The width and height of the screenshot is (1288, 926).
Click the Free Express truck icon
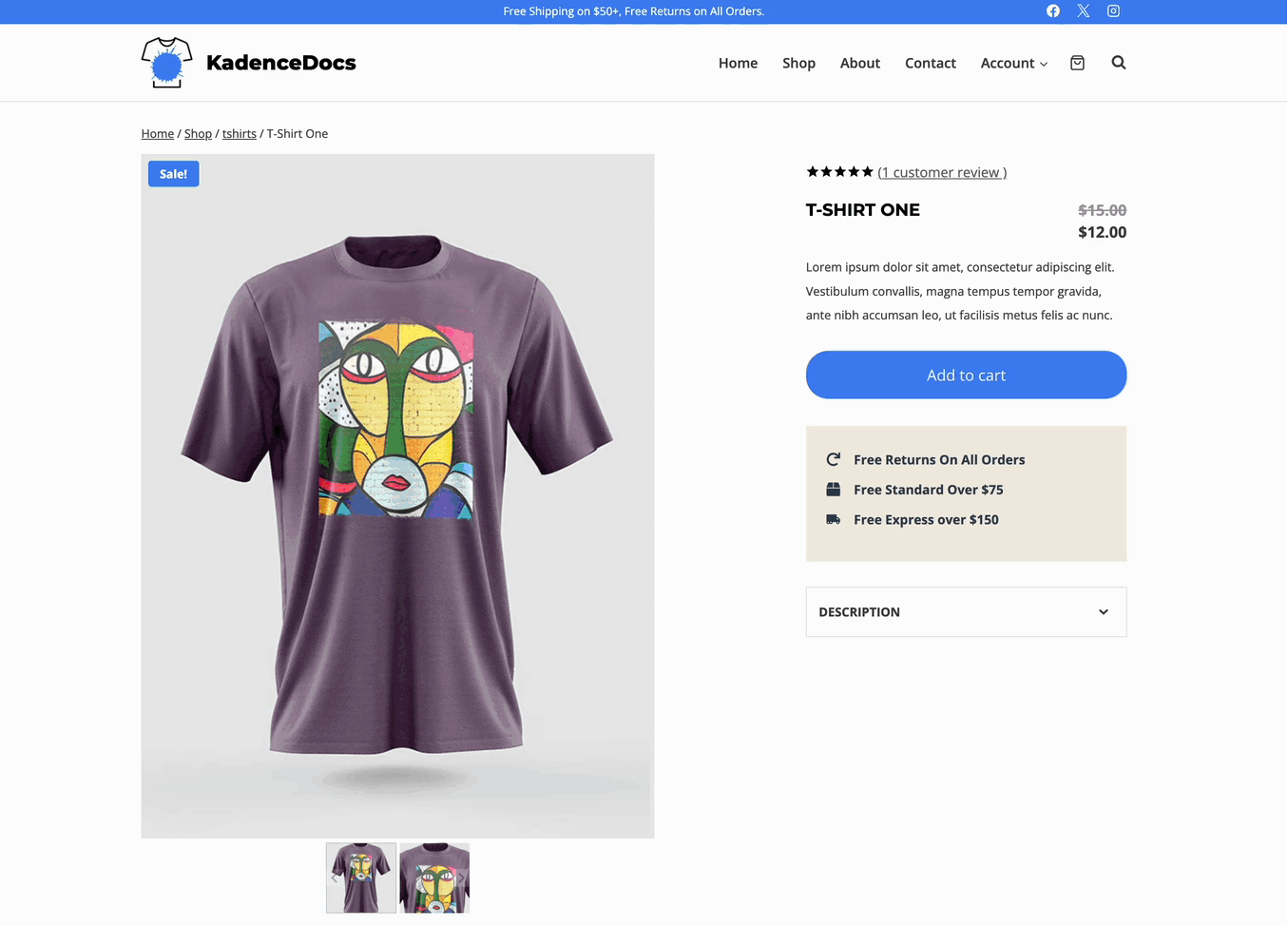[x=834, y=519]
